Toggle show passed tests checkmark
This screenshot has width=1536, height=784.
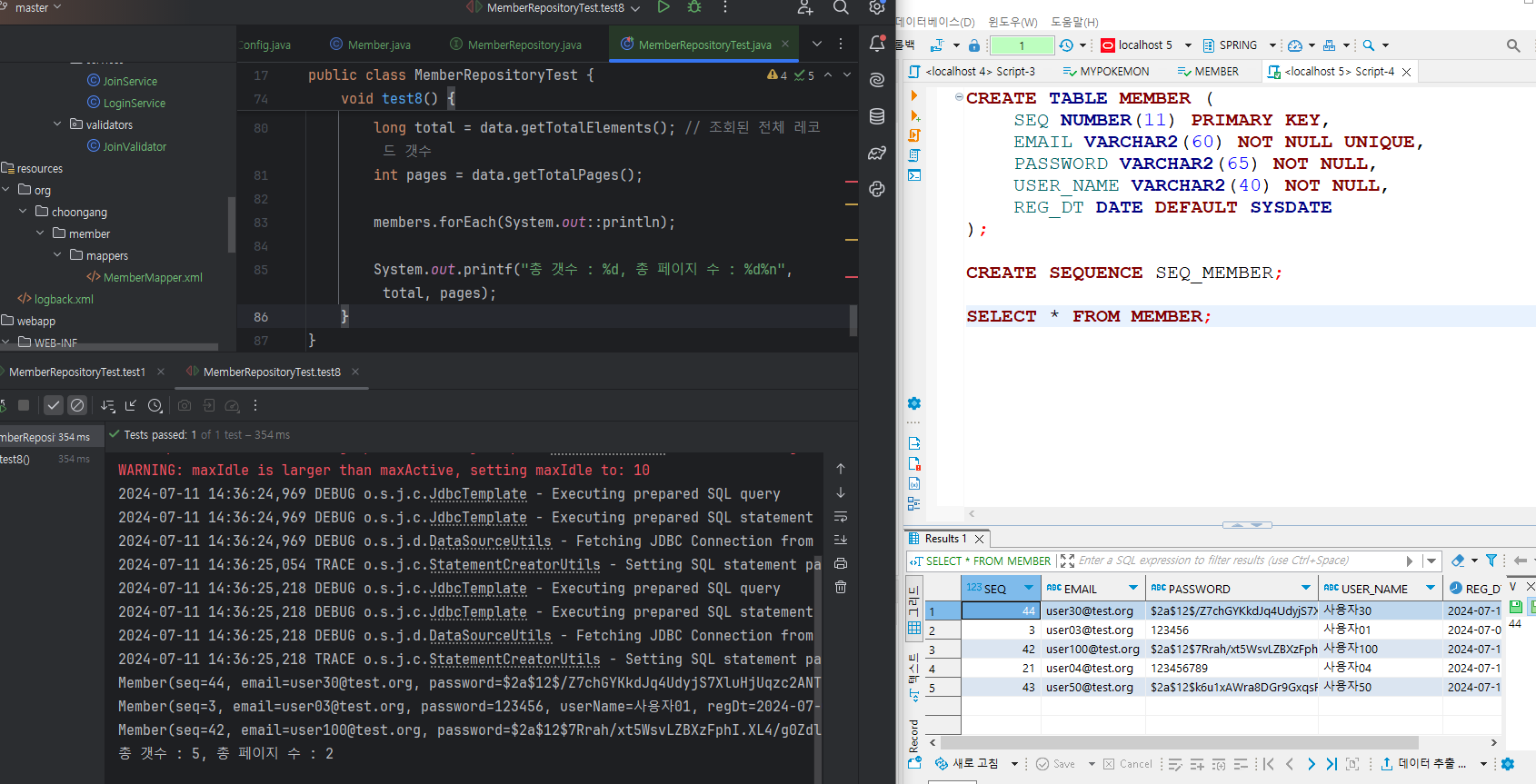54,405
